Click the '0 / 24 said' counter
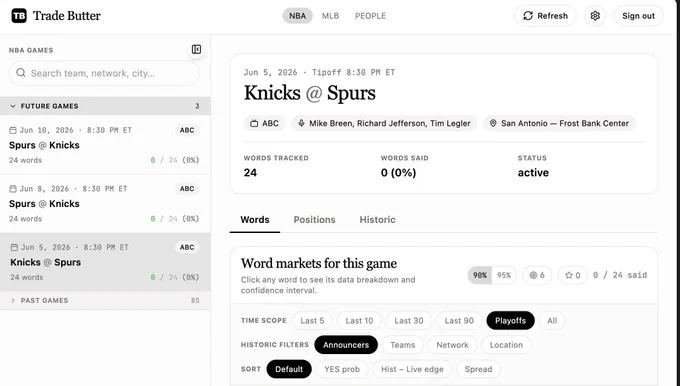The height and width of the screenshot is (386, 680). pyautogui.click(x=620, y=275)
